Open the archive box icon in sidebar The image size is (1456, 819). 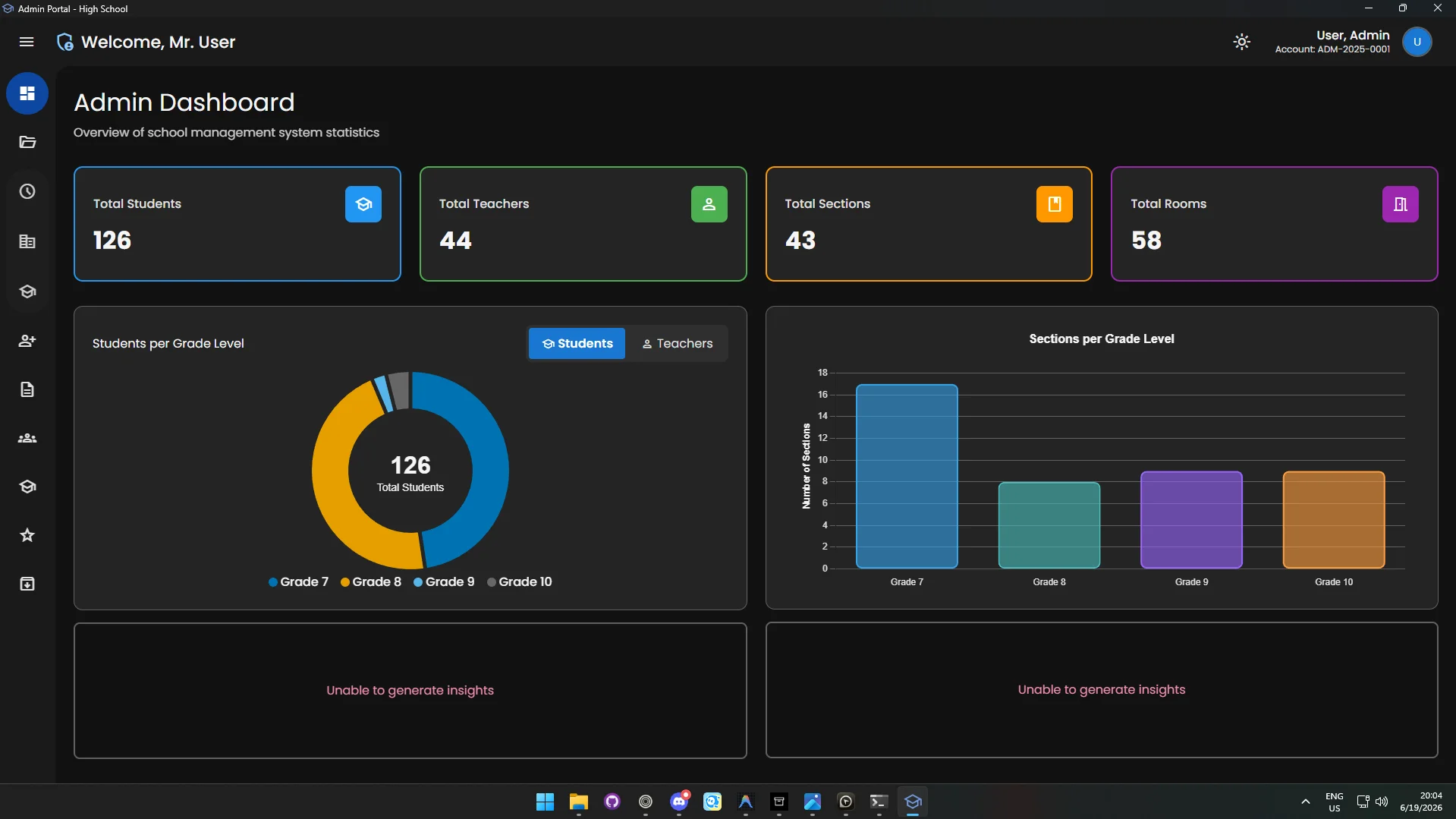point(27,584)
